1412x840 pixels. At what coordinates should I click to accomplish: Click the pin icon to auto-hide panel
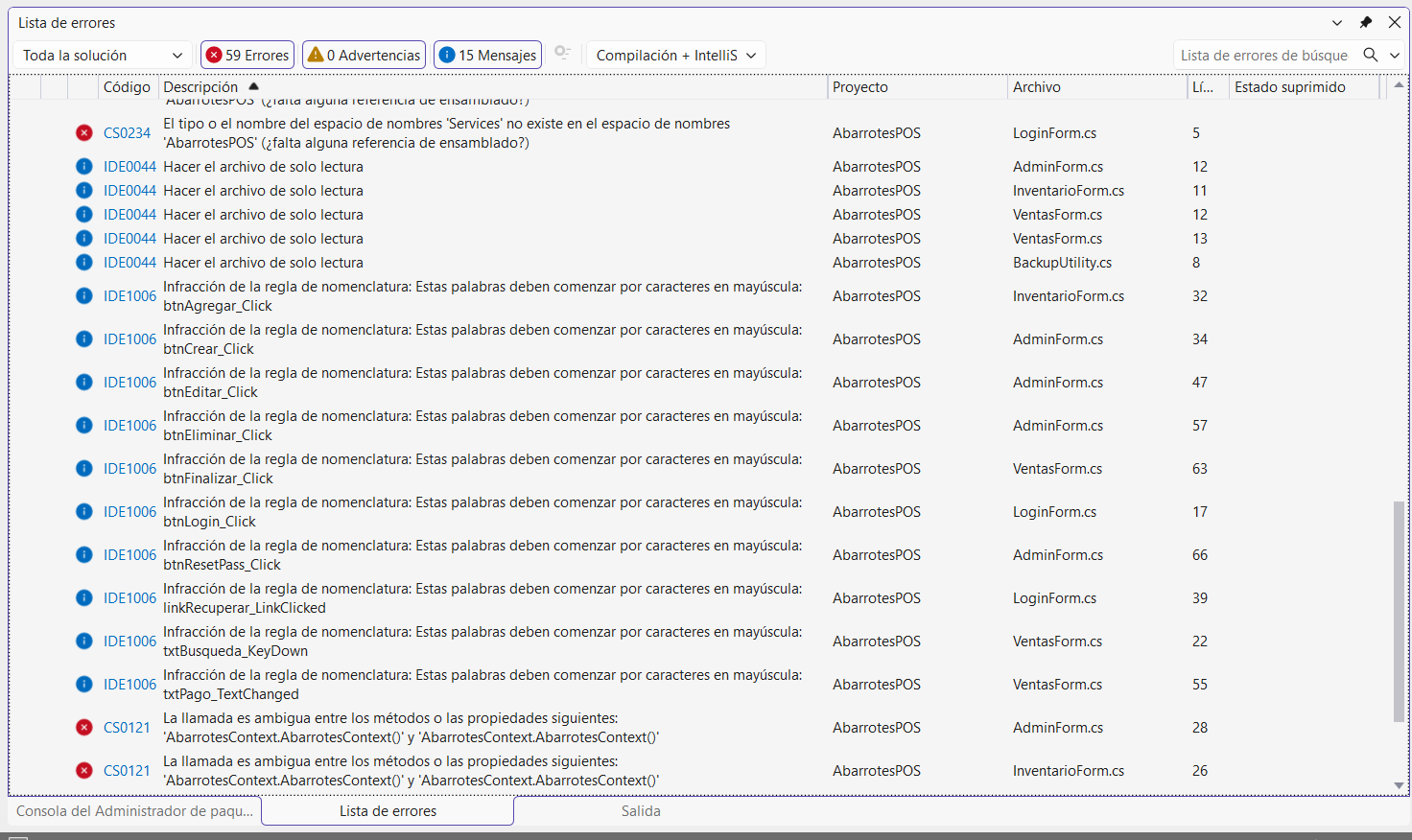(x=1366, y=23)
